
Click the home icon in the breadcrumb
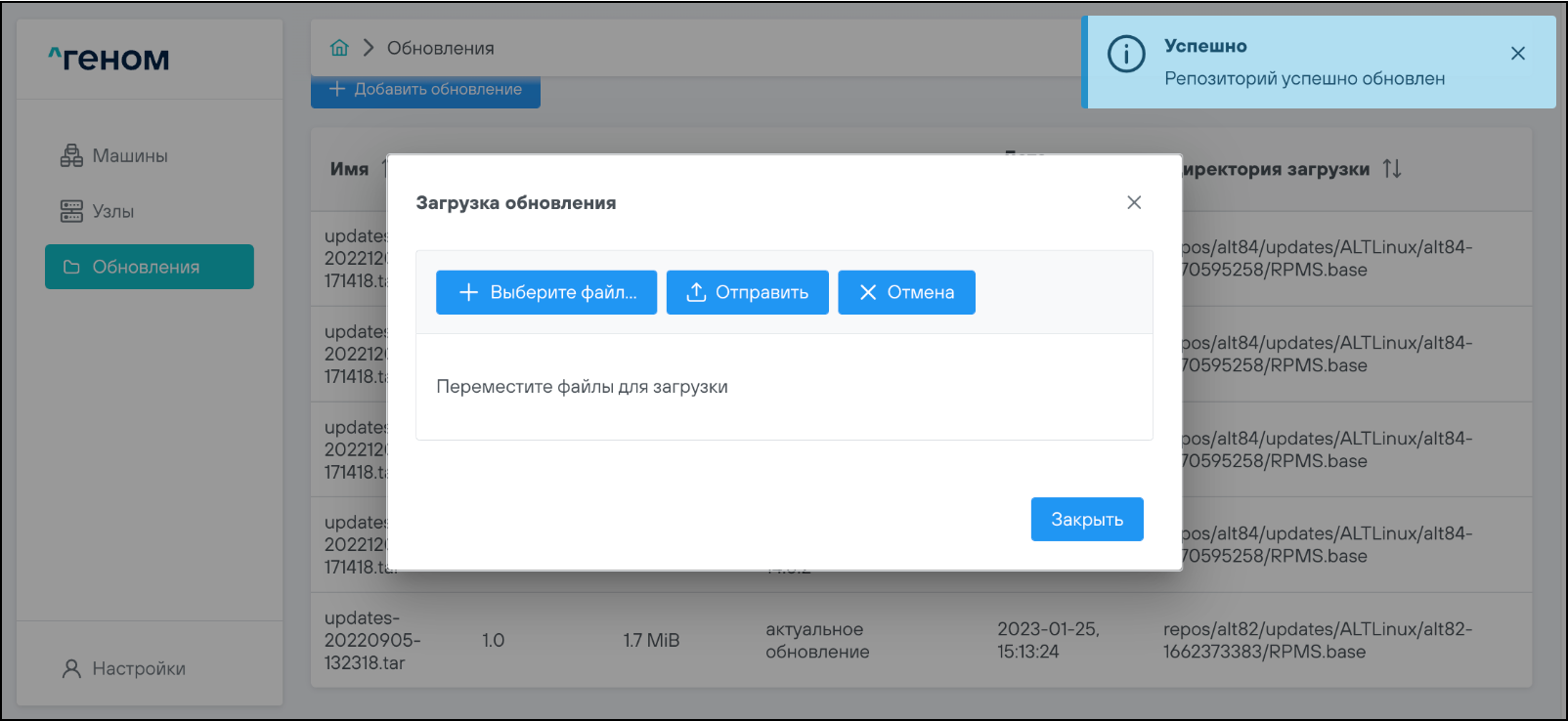coord(339,48)
